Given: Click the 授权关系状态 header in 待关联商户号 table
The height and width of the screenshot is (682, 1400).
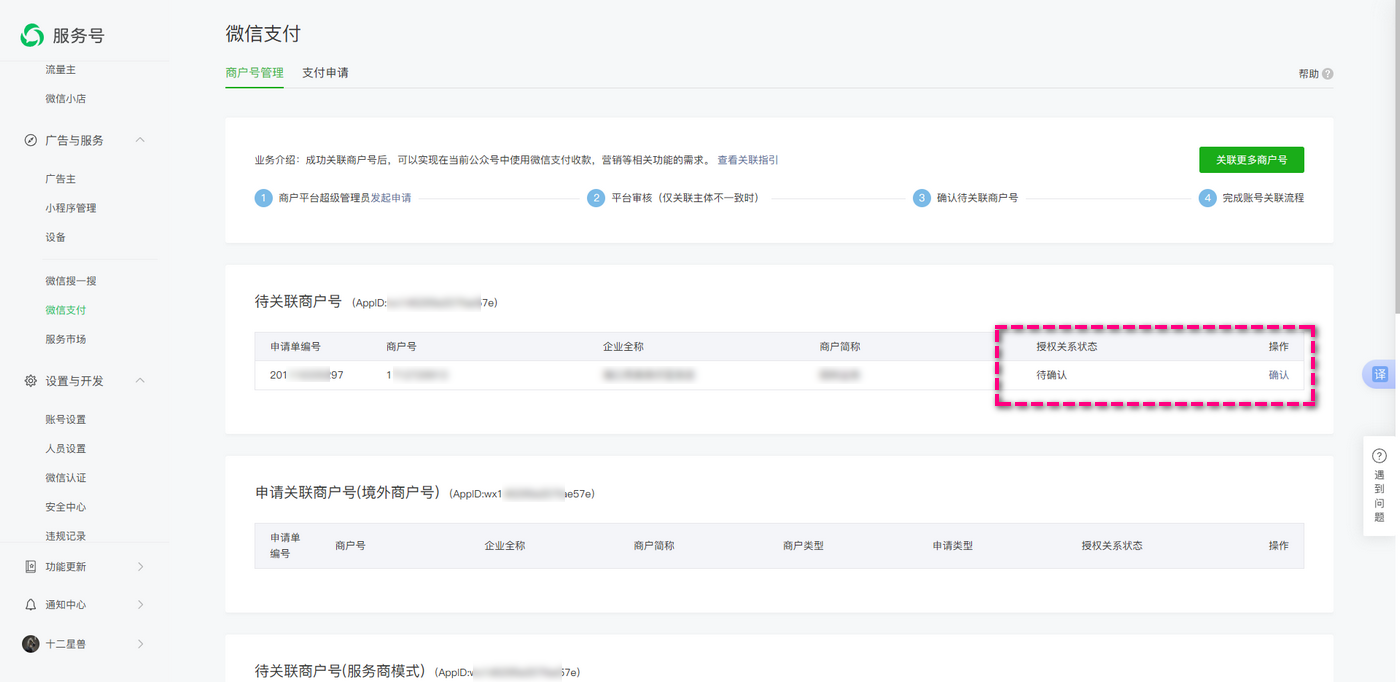Looking at the screenshot, I should [1067, 346].
